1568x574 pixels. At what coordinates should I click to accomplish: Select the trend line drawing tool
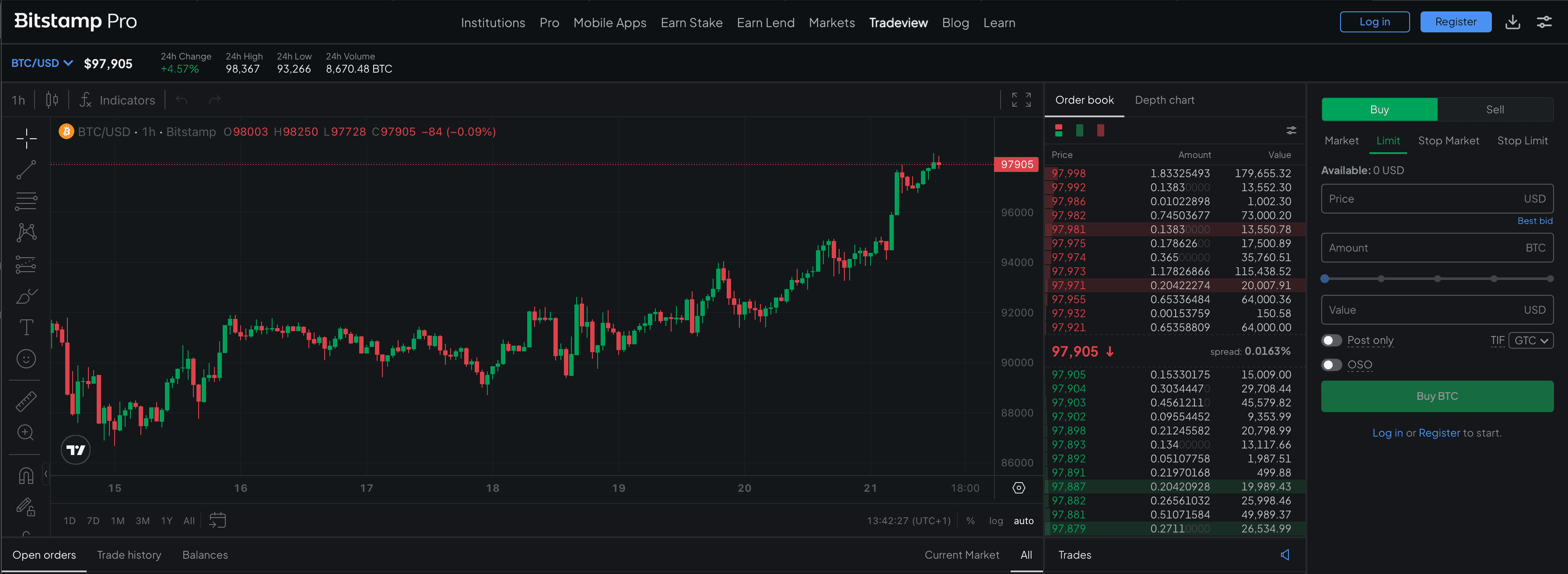[26, 170]
